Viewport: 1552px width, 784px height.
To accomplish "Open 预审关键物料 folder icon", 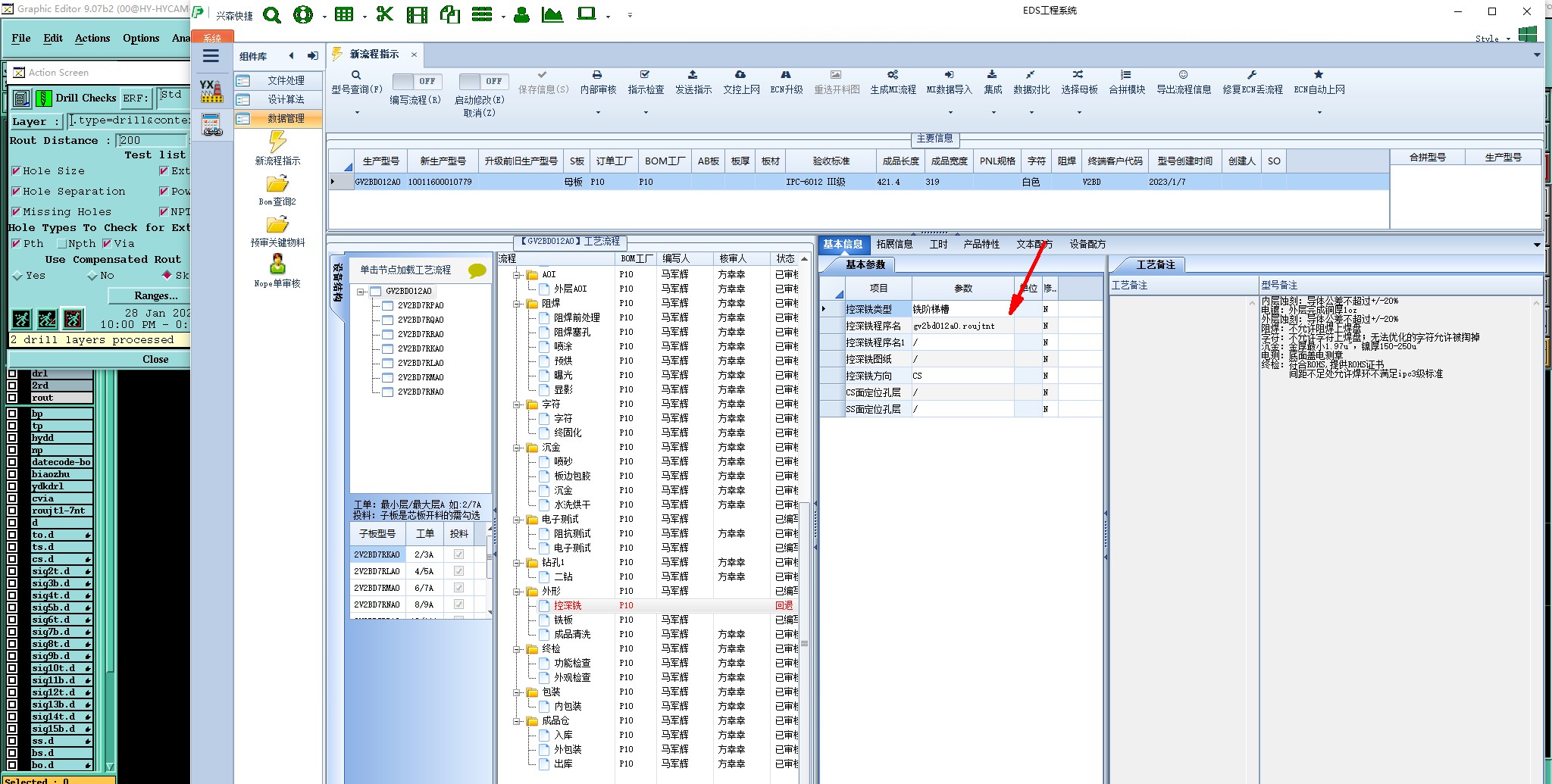I will (277, 225).
